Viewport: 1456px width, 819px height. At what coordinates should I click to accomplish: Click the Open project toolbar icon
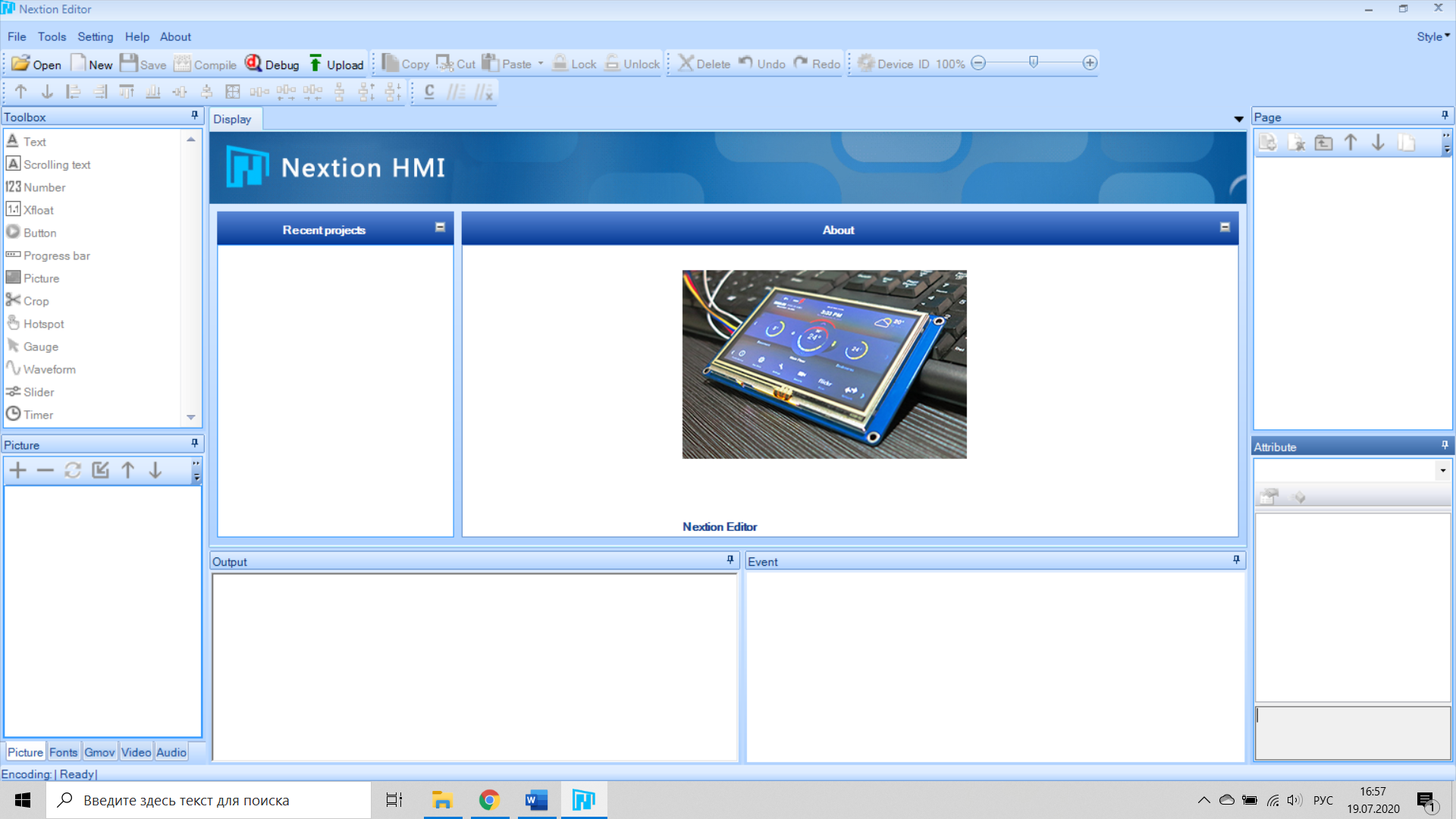36,64
